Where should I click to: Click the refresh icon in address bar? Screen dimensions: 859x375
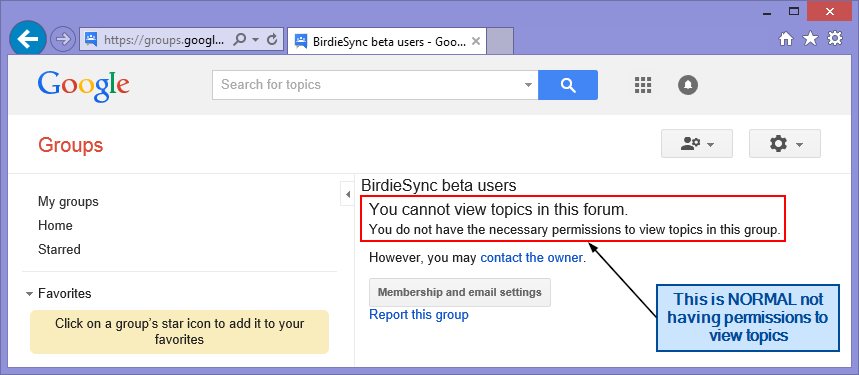(x=271, y=39)
